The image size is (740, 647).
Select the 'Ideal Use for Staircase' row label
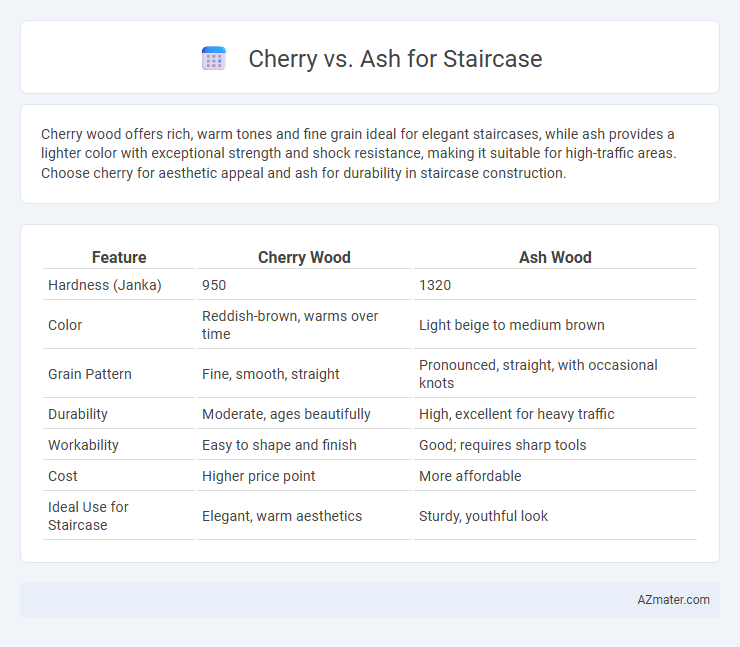pyautogui.click(x=88, y=516)
